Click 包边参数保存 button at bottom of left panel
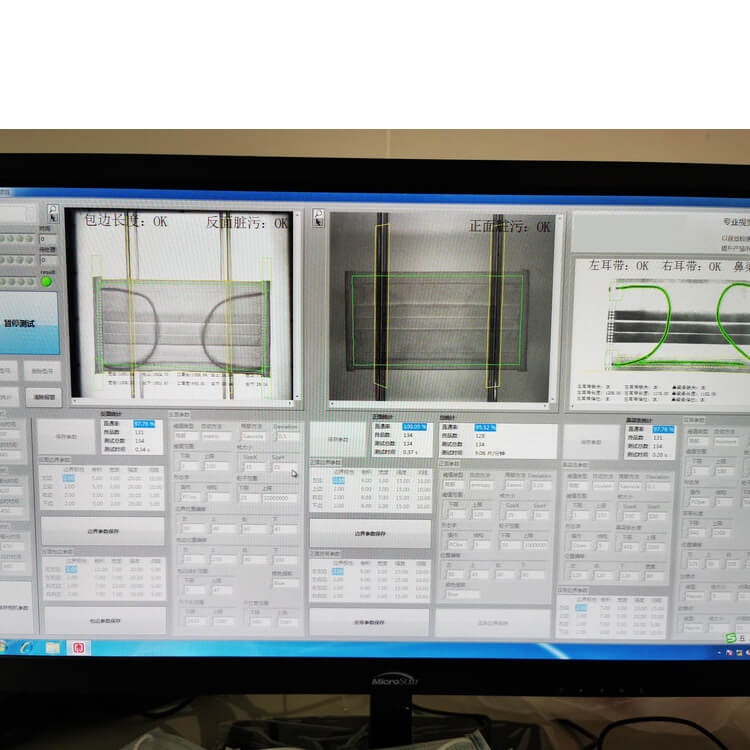 tap(103, 620)
